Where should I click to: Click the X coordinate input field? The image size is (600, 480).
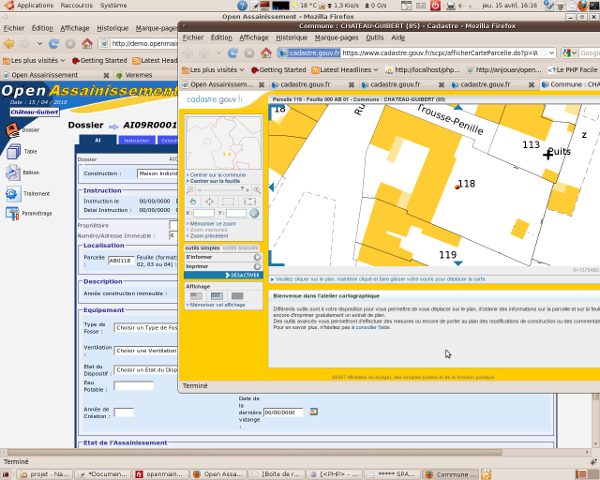coord(204,213)
